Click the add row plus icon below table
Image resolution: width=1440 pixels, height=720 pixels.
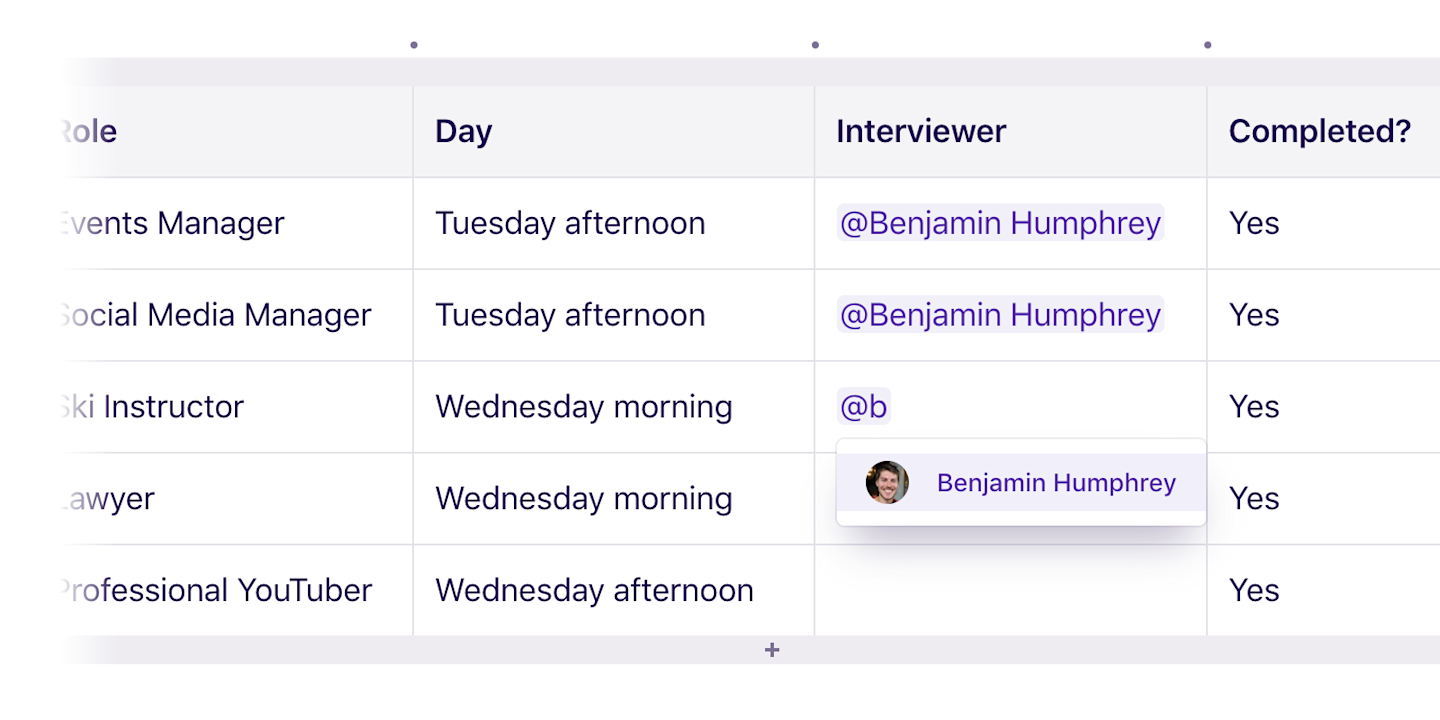(772, 650)
